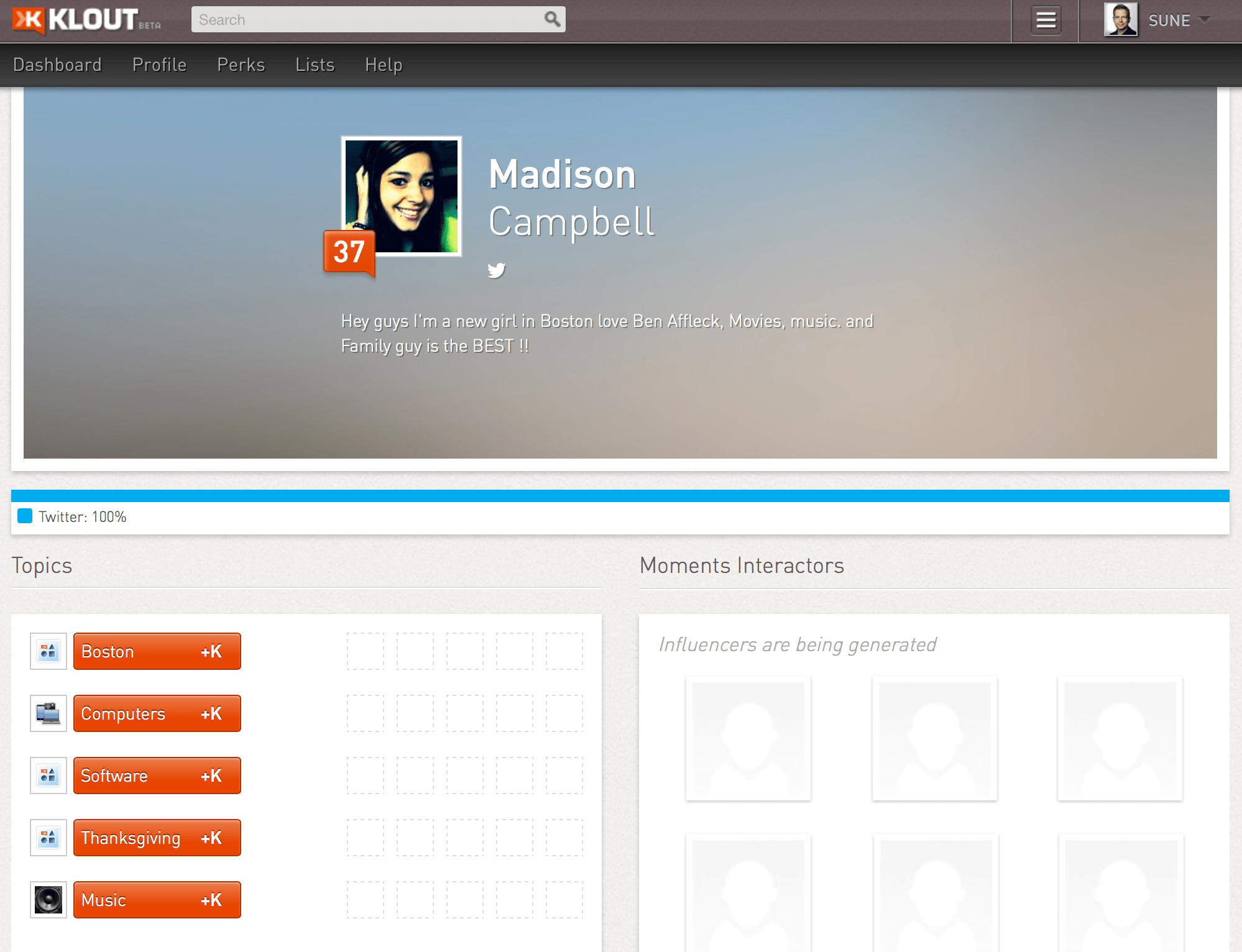
Task: Click the computer icon beside the Computers topic
Action: click(48, 713)
